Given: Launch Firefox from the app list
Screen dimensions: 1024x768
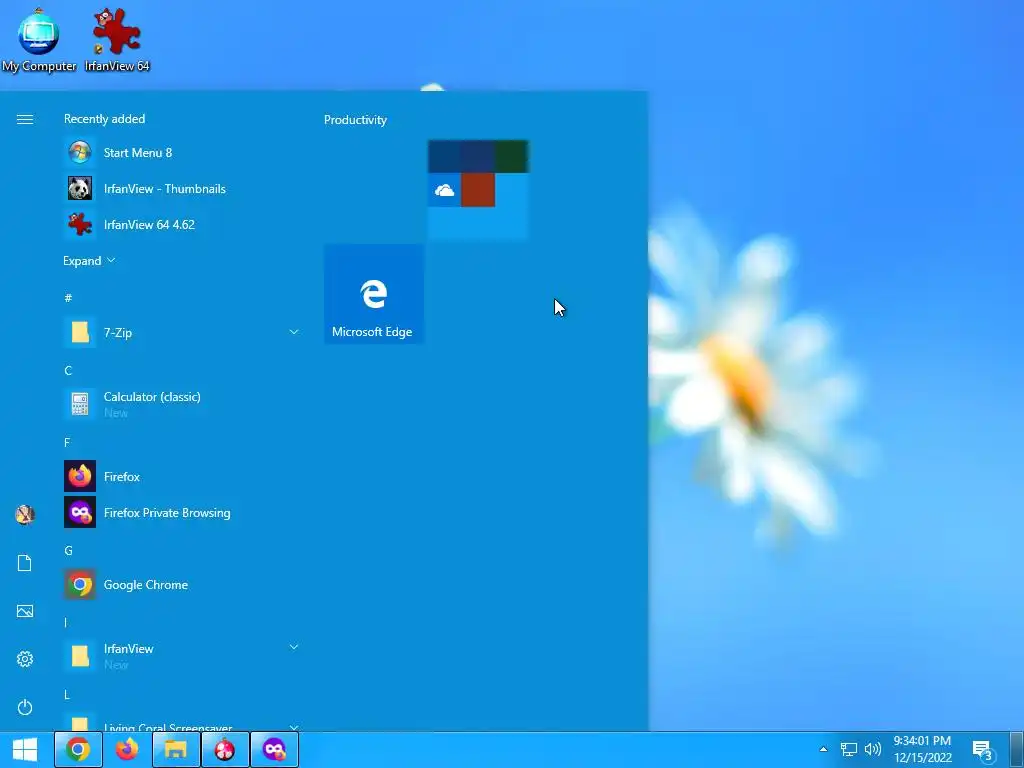Looking at the screenshot, I should (181, 477).
